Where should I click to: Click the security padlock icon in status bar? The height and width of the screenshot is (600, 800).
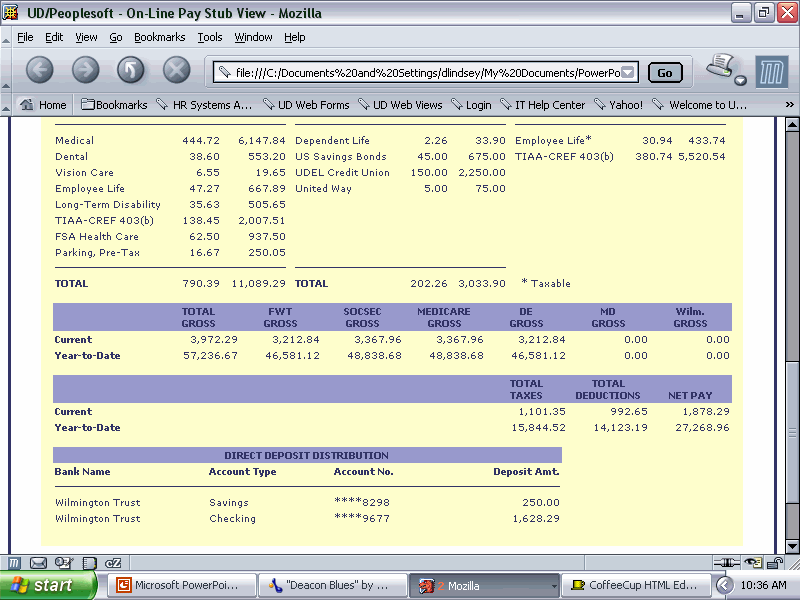775,563
